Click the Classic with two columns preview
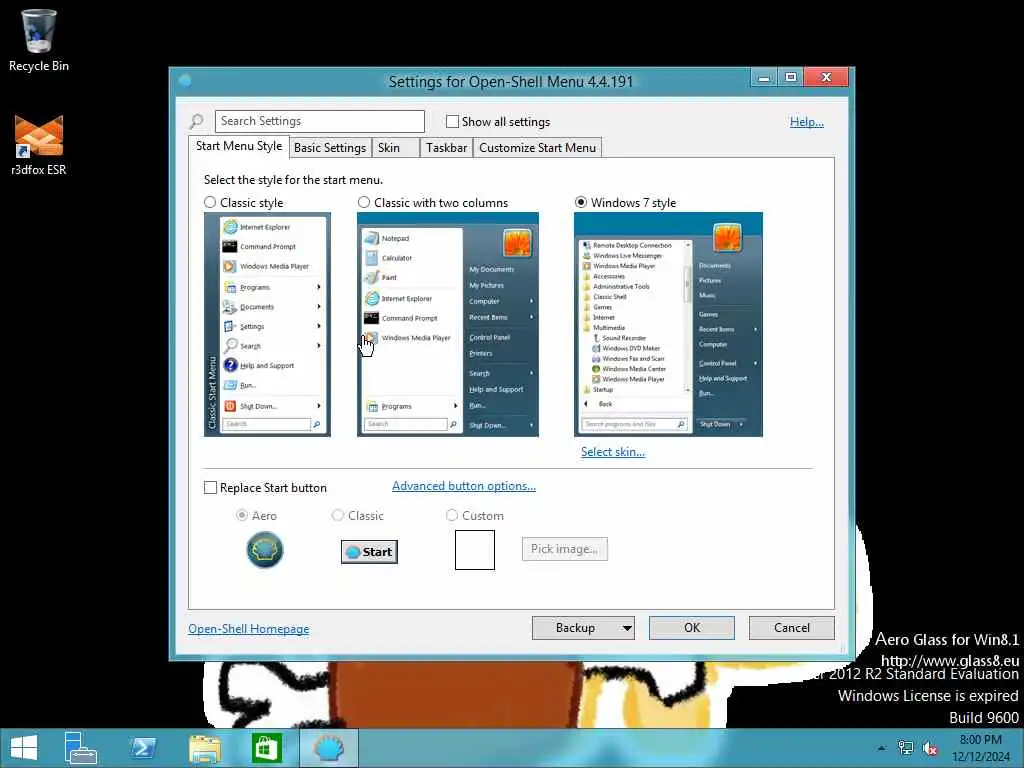 (448, 325)
